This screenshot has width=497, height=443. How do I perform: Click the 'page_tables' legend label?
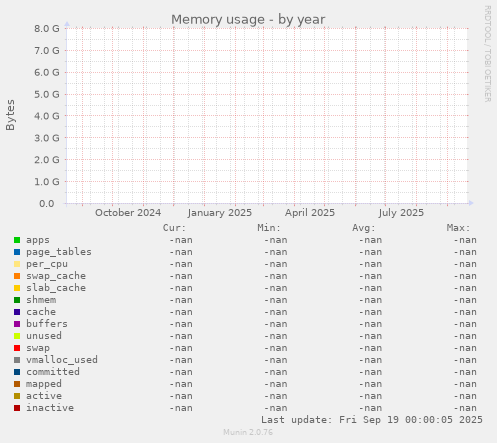click(x=59, y=252)
